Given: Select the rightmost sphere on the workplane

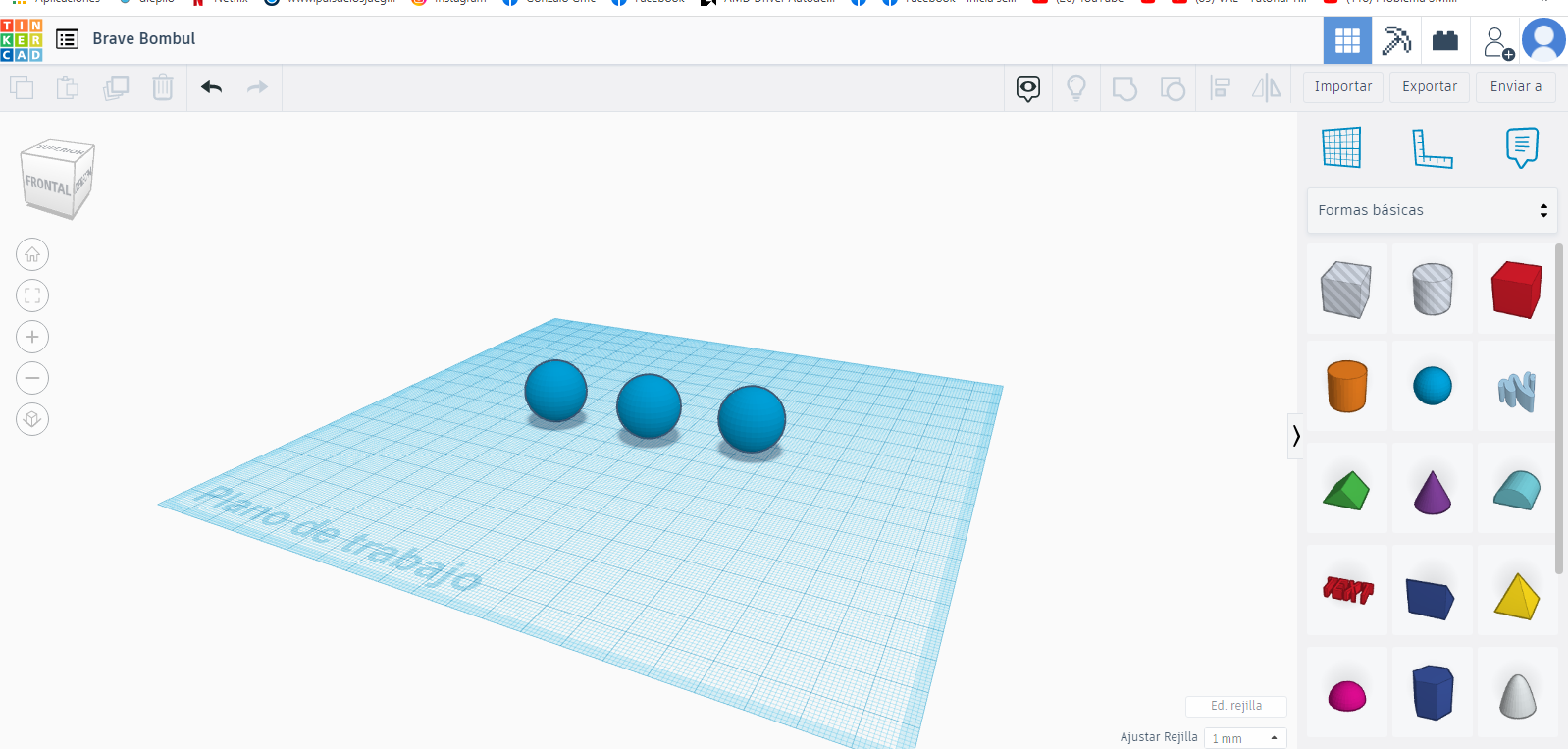Looking at the screenshot, I should [752, 419].
